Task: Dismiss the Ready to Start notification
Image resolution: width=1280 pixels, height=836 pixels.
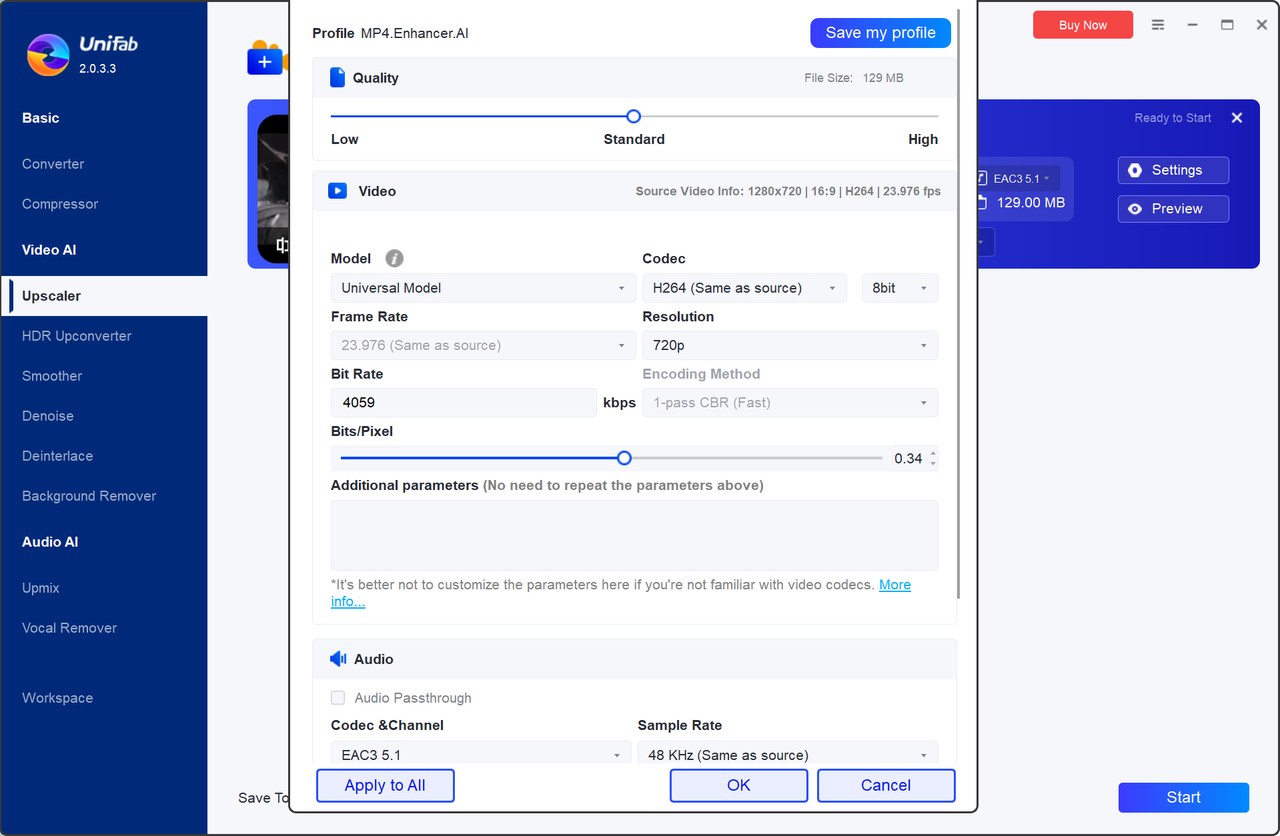Action: click(1237, 117)
